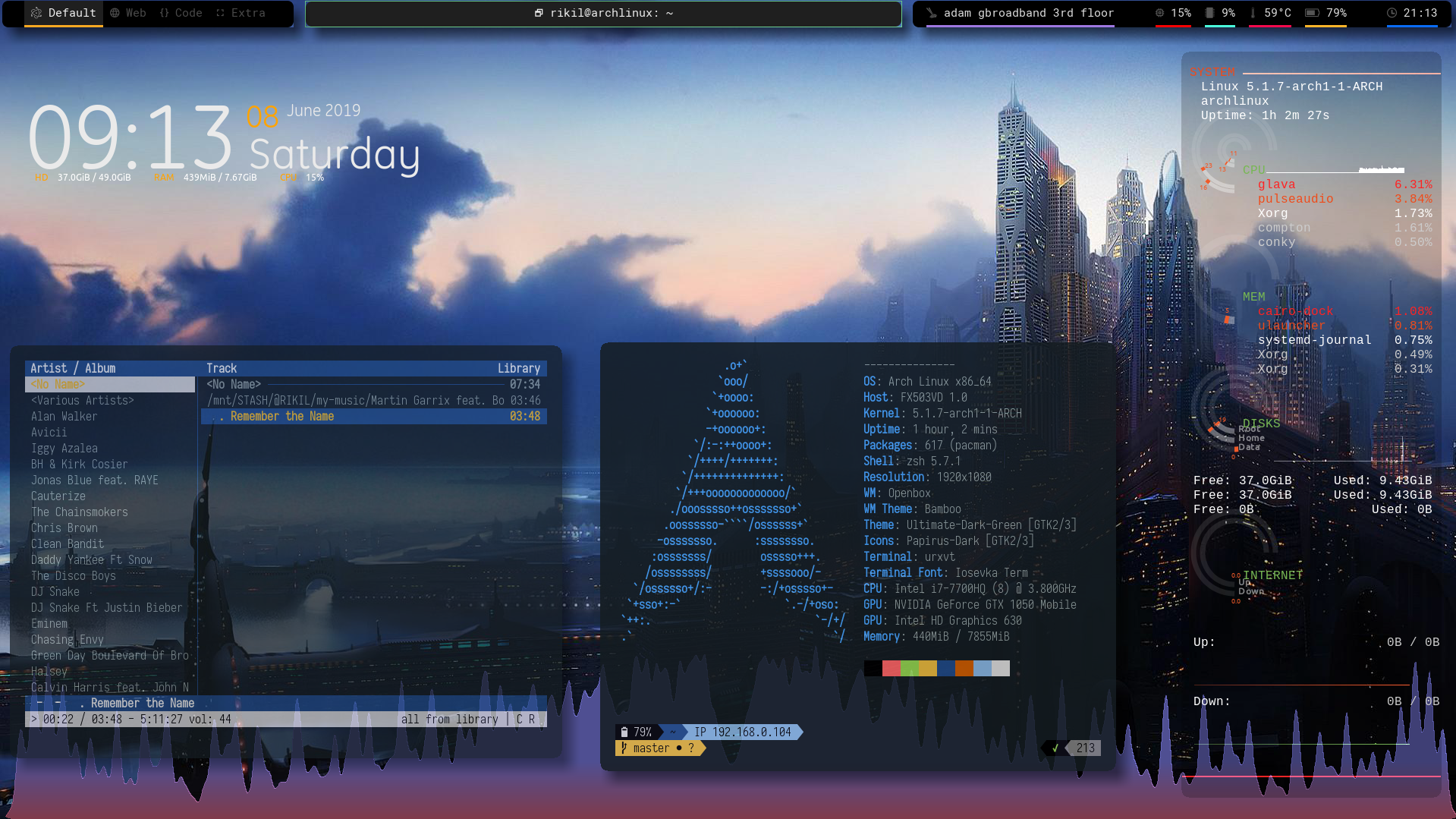Click the IP 192.168.0.104 prompt segment
The height and width of the screenshot is (819, 1456).
pos(742,732)
